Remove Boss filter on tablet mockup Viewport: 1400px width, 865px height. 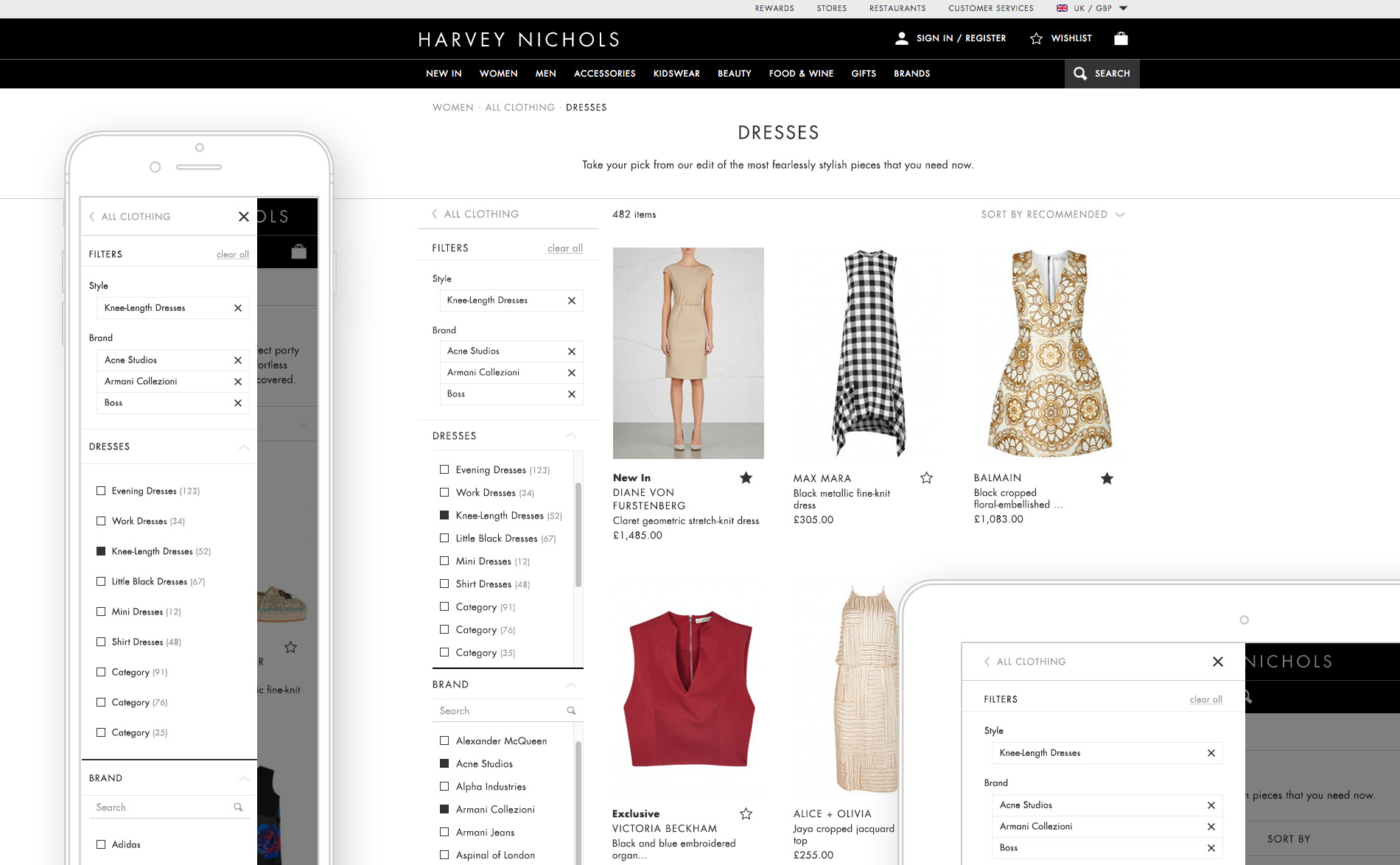click(x=1211, y=848)
